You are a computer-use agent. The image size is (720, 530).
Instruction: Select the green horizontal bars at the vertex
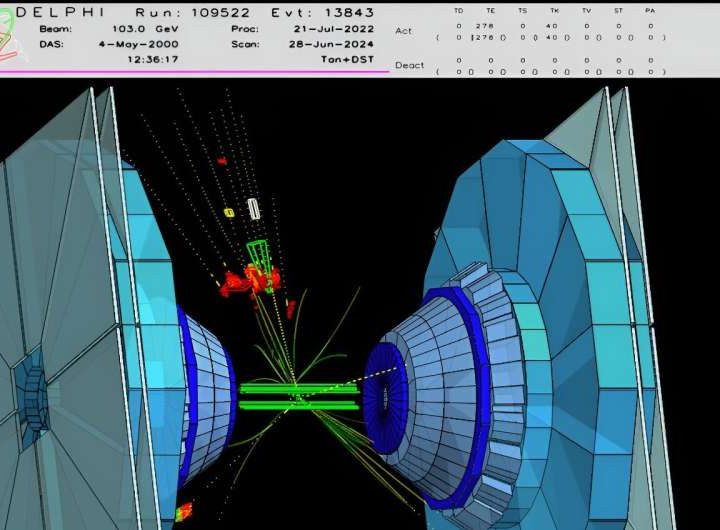click(x=298, y=396)
